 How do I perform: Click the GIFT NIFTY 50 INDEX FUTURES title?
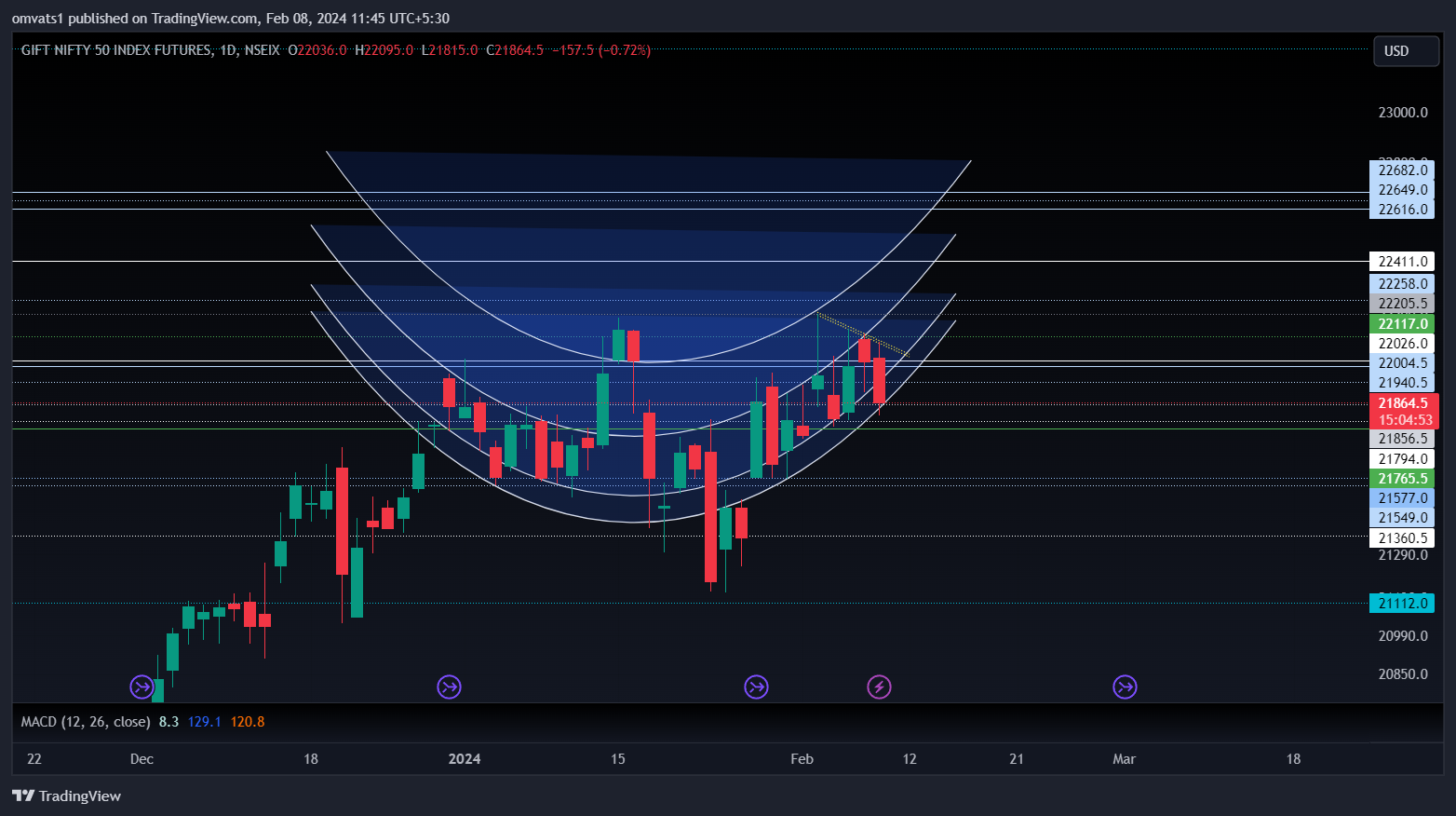click(115, 50)
